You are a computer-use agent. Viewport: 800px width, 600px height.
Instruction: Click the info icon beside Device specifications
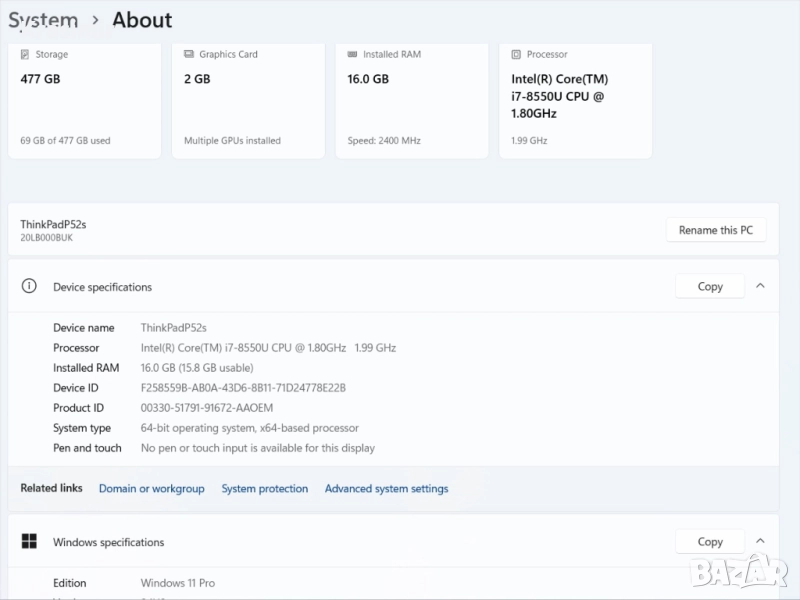pos(30,287)
